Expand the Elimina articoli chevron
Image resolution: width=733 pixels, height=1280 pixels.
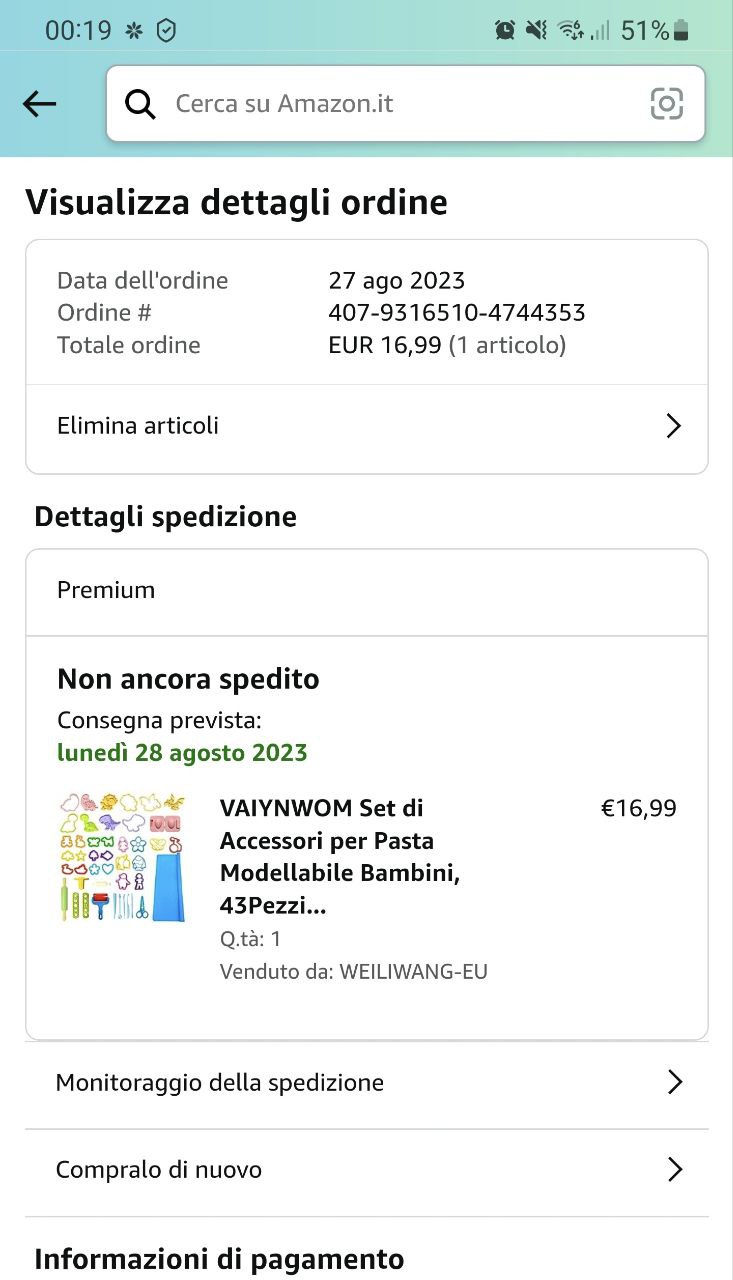point(673,426)
